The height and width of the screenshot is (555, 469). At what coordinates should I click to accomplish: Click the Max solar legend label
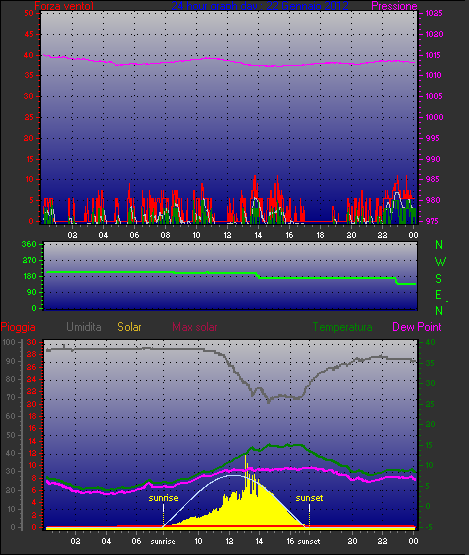[x=195, y=327]
